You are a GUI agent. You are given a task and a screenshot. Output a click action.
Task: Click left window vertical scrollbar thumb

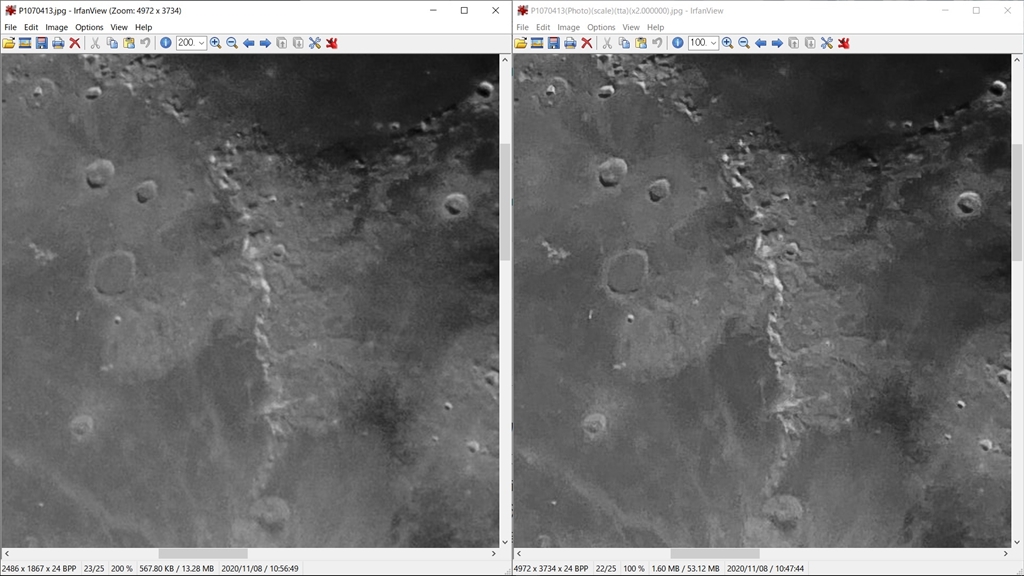pyautogui.click(x=505, y=201)
